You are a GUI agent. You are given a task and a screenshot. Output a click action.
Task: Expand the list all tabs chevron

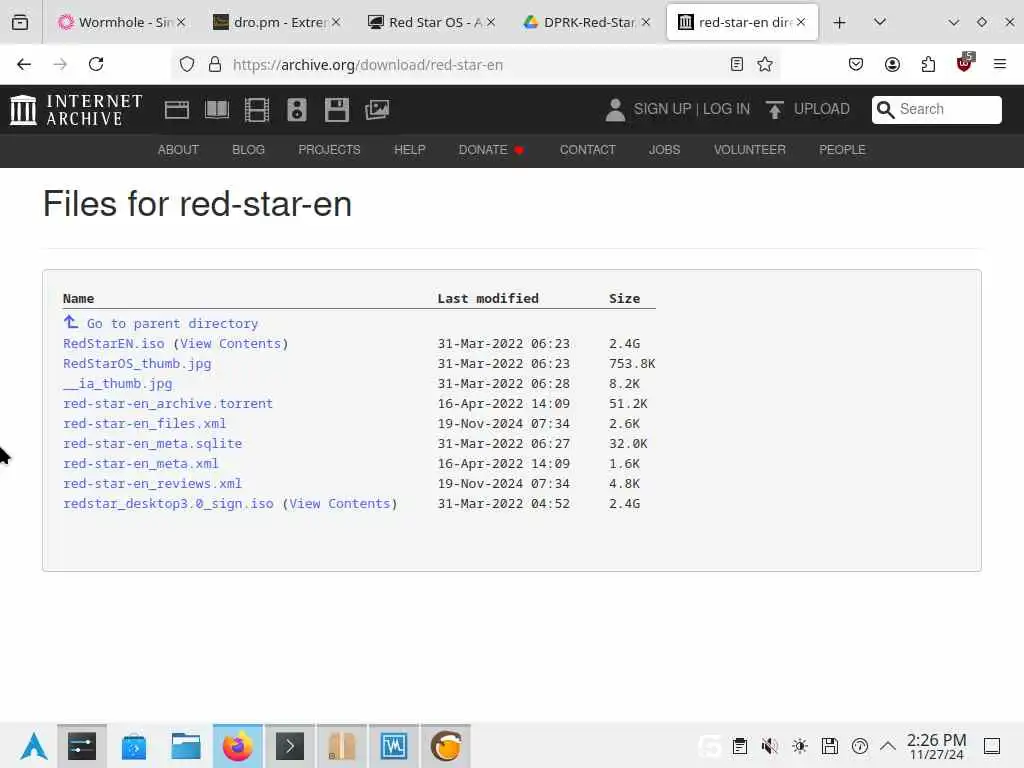[880, 22]
